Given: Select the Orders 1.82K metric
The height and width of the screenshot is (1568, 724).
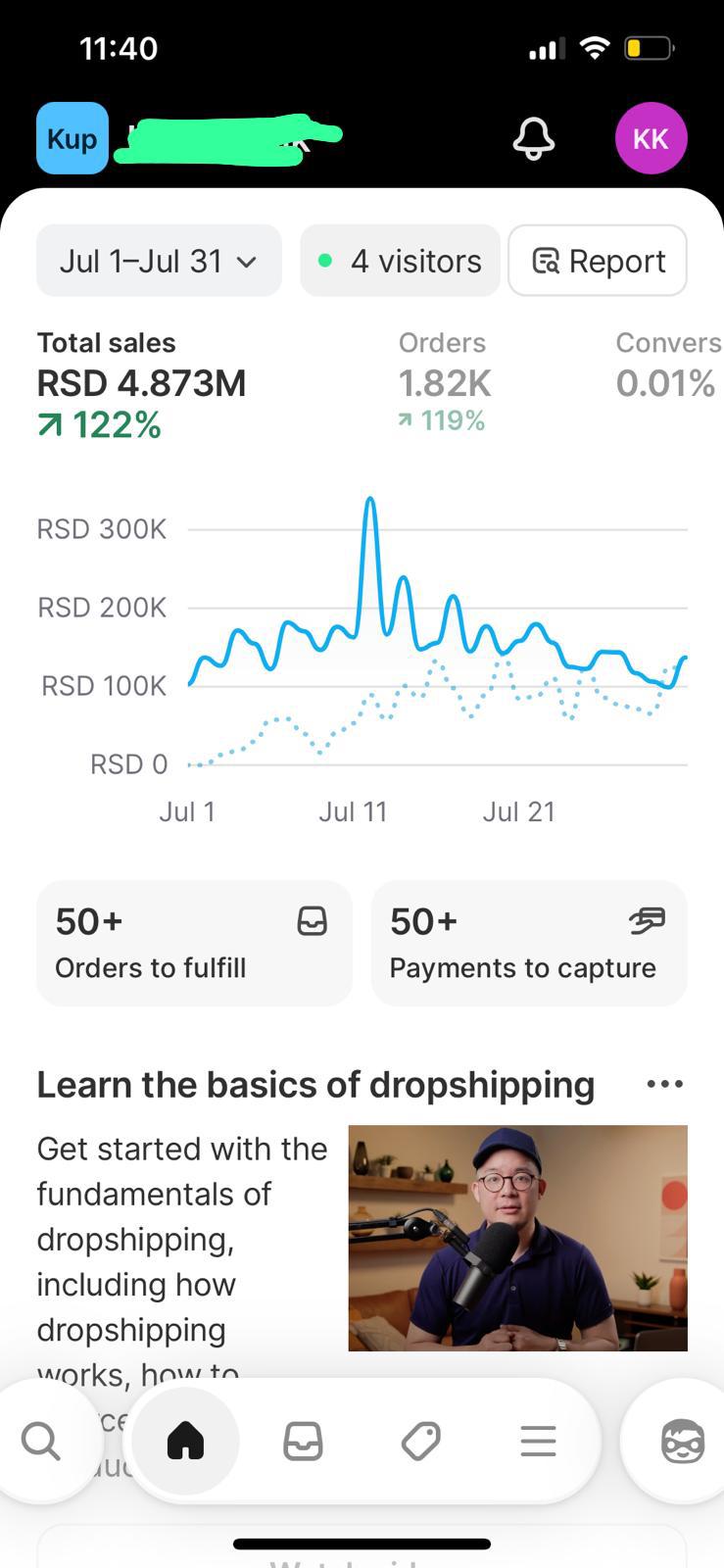Looking at the screenshot, I should pyautogui.click(x=444, y=383).
